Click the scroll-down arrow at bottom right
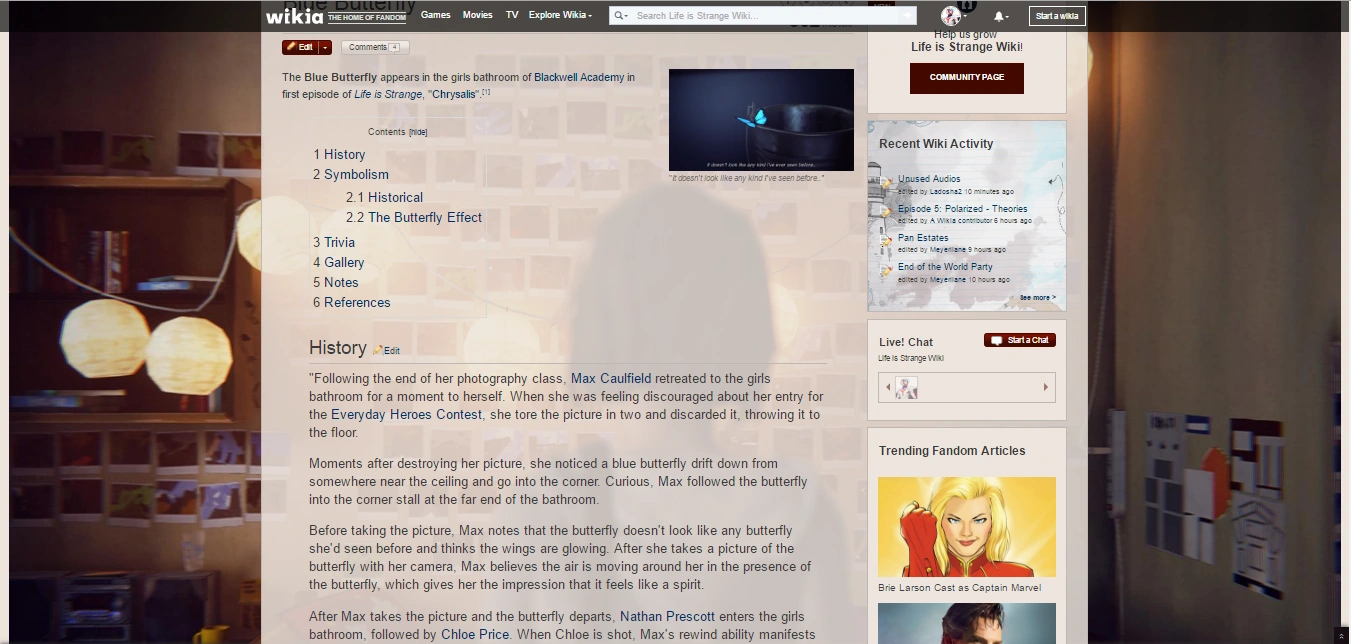 pos(1343,636)
